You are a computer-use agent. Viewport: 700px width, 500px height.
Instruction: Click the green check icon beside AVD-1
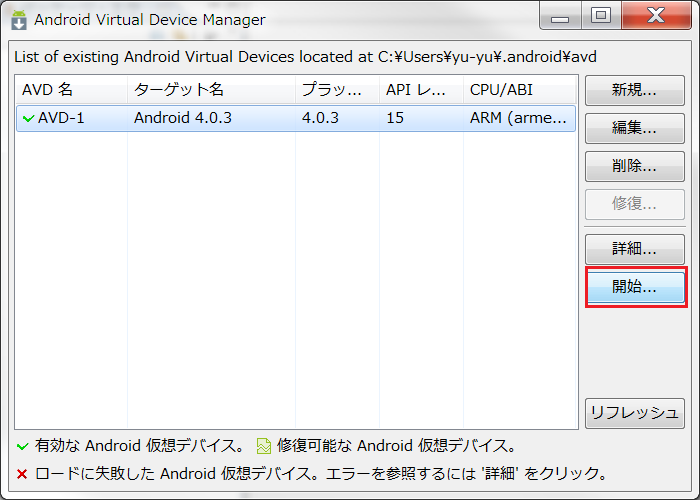pos(29,118)
